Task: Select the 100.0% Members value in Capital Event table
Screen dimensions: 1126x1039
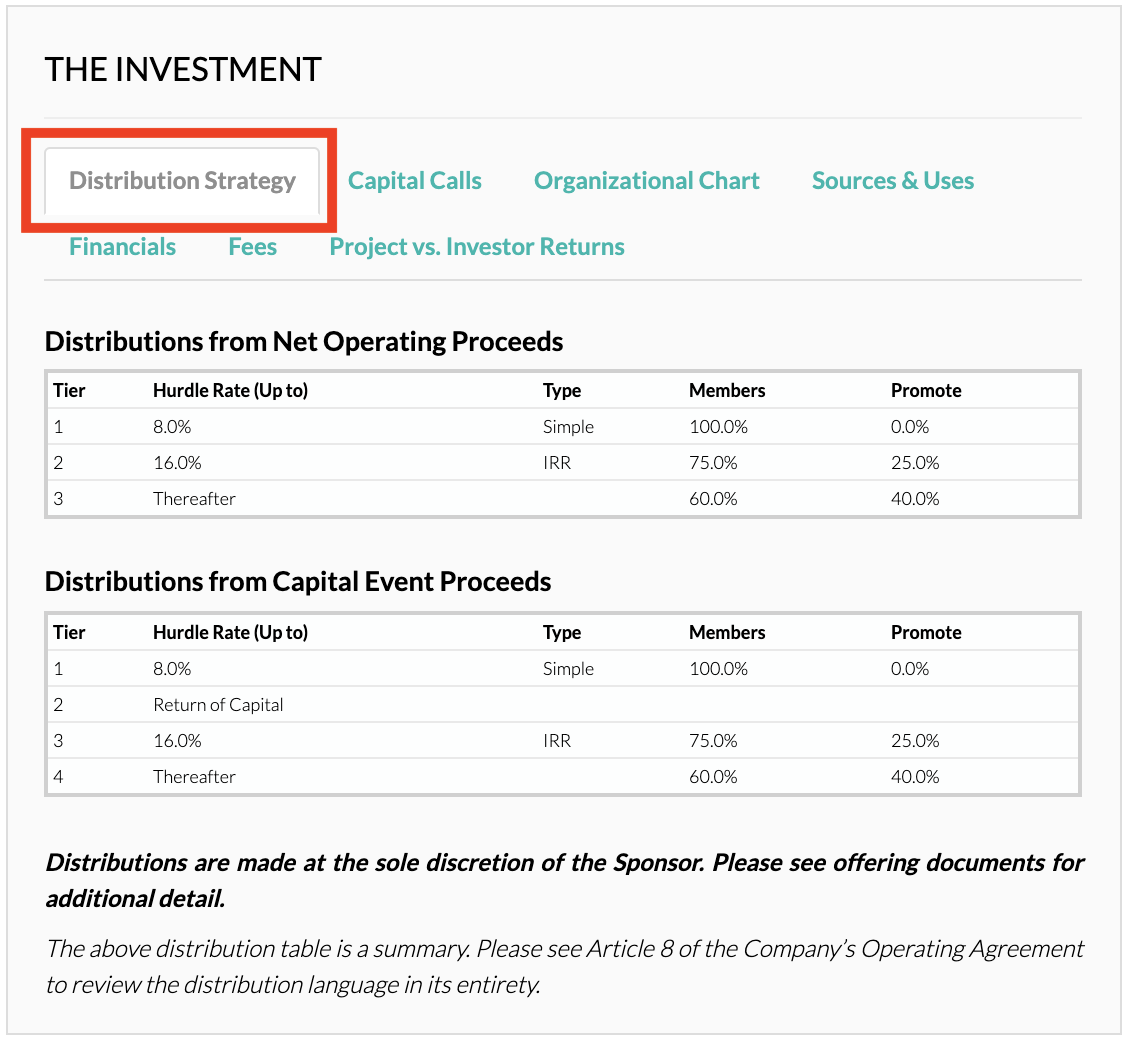Action: [718, 669]
